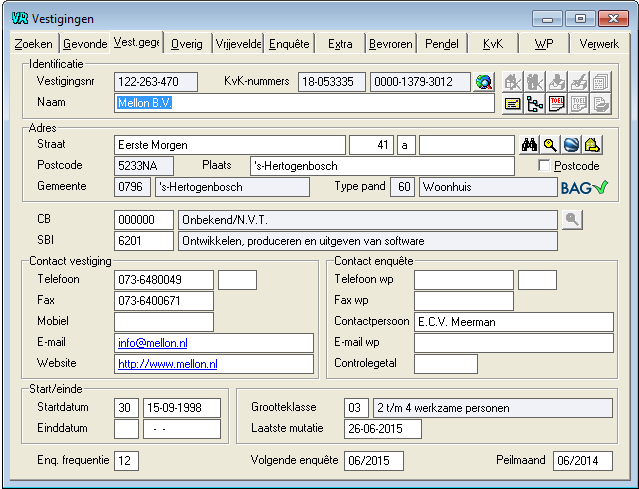
Task: Click the empty E-mail wp field
Action: (514, 343)
